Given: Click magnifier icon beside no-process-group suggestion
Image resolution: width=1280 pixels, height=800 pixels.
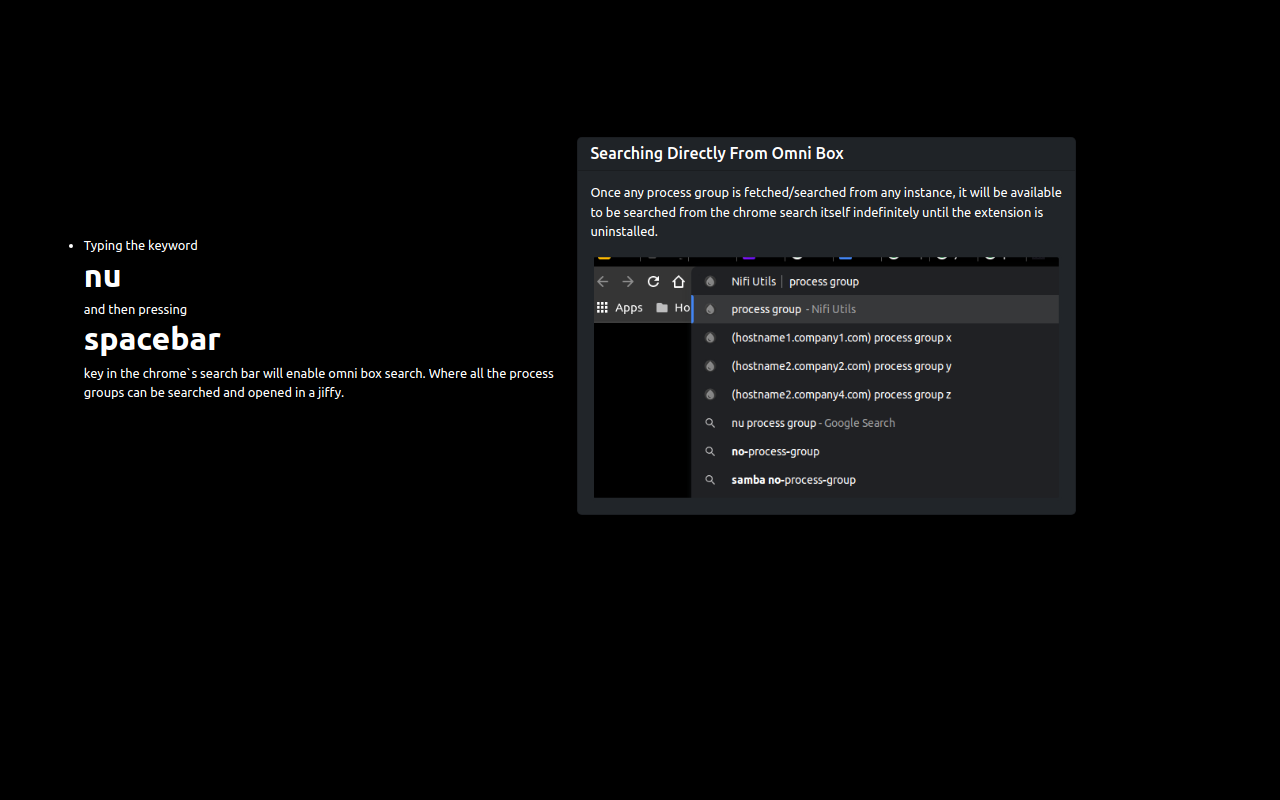Looking at the screenshot, I should [710, 451].
